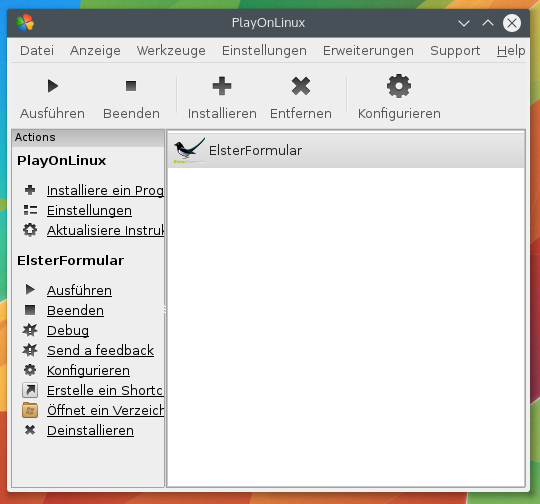Click the Ausführen label in toolbar
Image resolution: width=540 pixels, height=504 pixels.
[x=52, y=114]
